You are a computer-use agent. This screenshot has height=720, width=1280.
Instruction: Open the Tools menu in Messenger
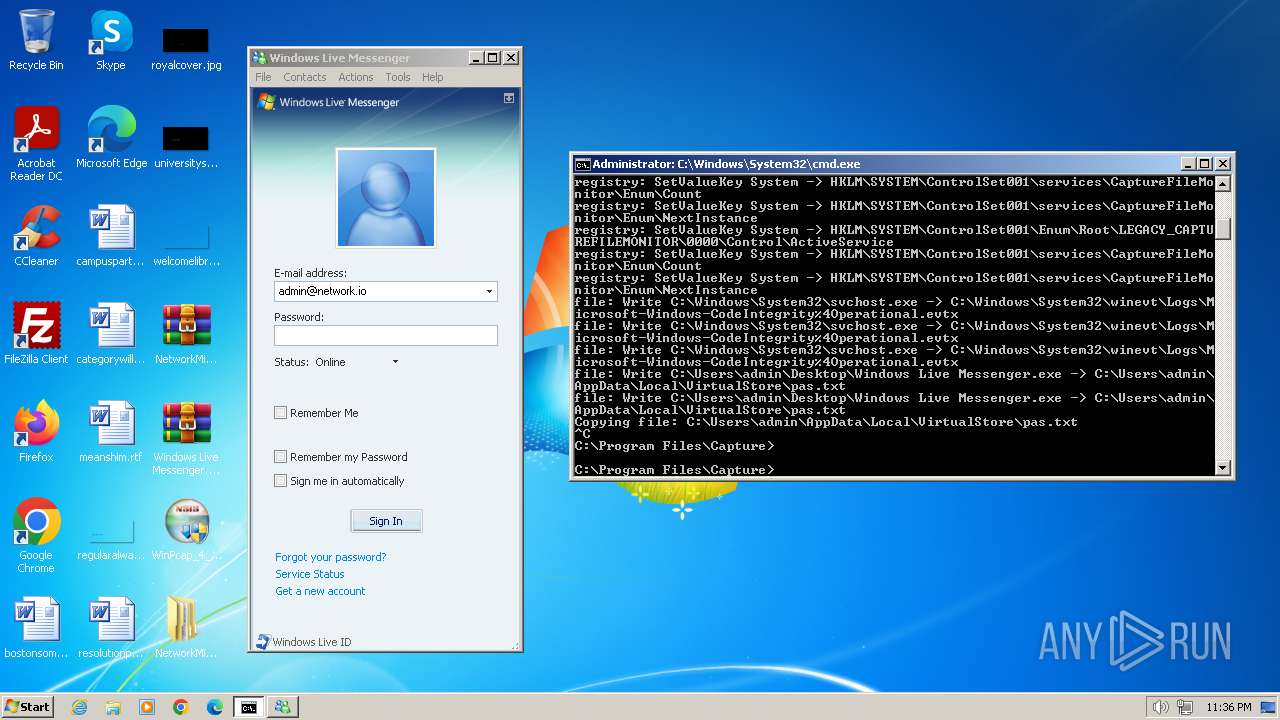click(398, 77)
